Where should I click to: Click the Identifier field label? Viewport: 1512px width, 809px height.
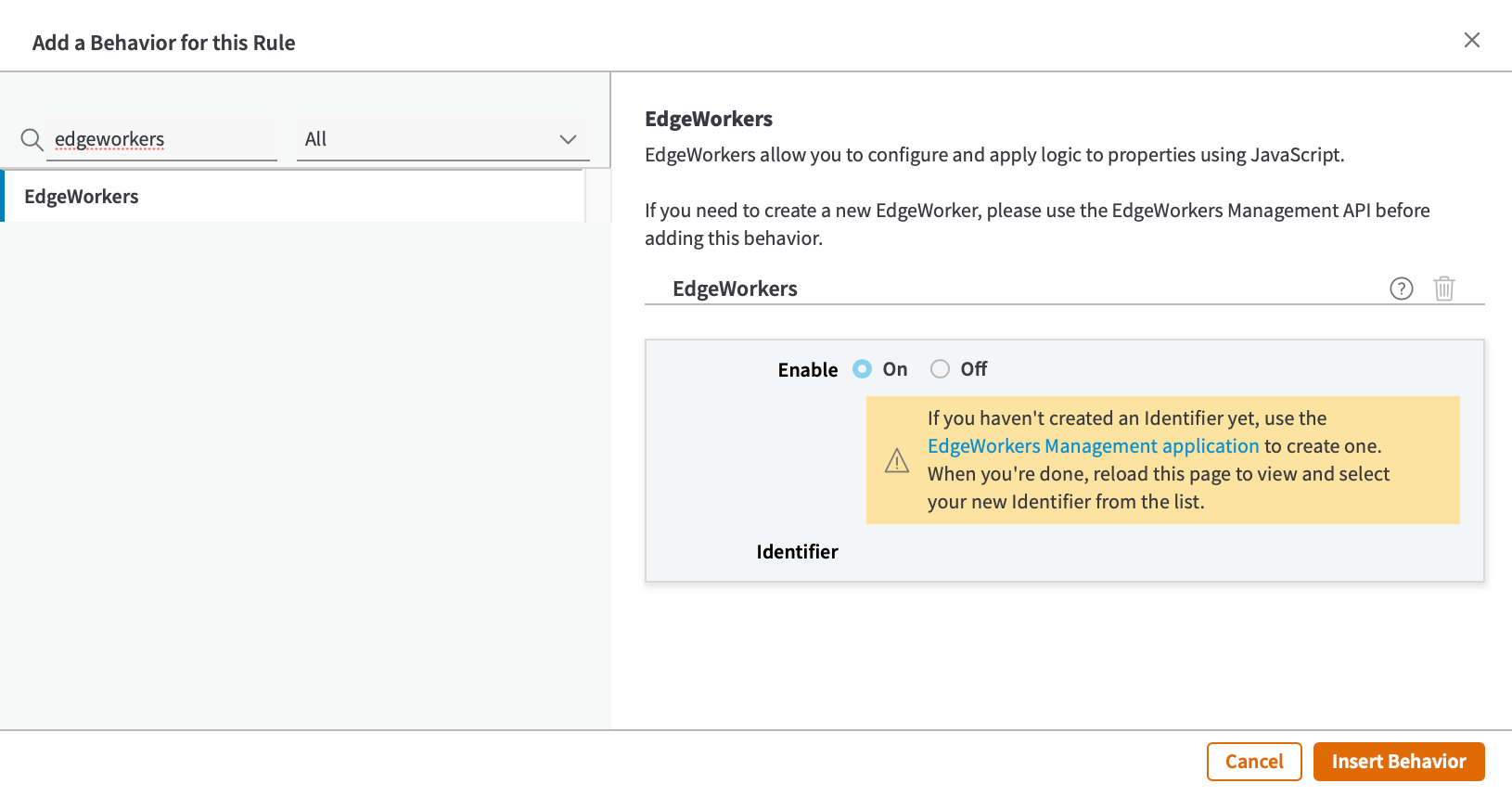click(797, 552)
